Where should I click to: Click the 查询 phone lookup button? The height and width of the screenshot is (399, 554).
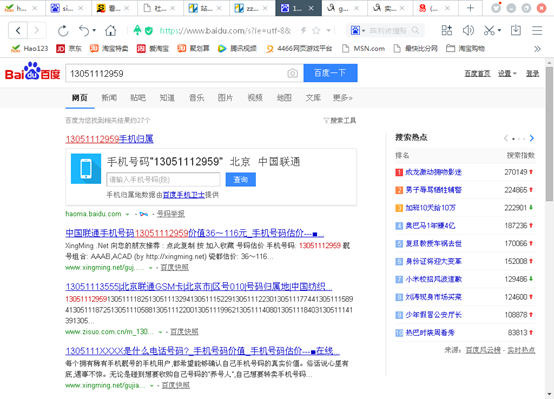click(x=241, y=180)
